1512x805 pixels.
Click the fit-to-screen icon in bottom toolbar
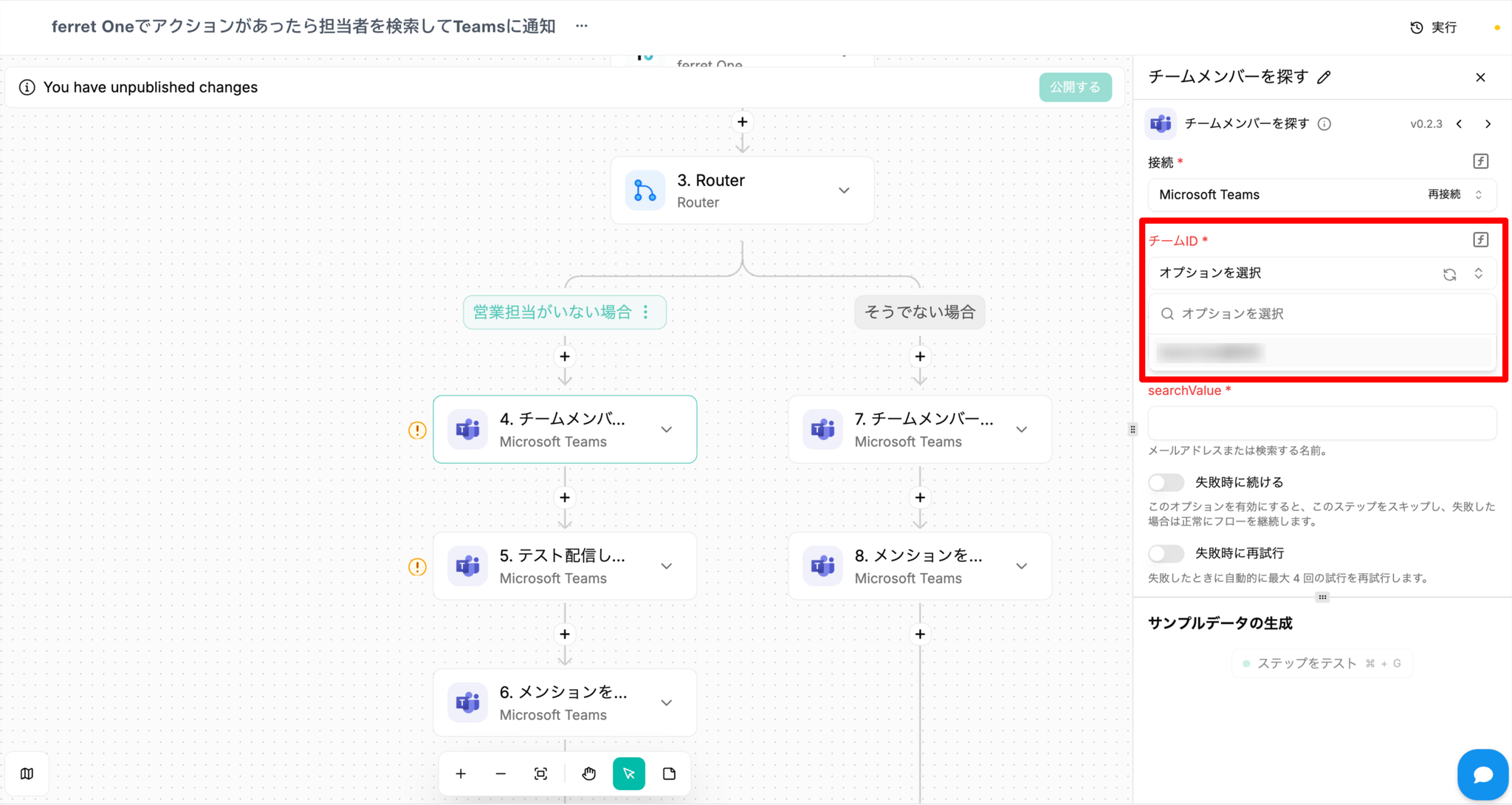[540, 773]
